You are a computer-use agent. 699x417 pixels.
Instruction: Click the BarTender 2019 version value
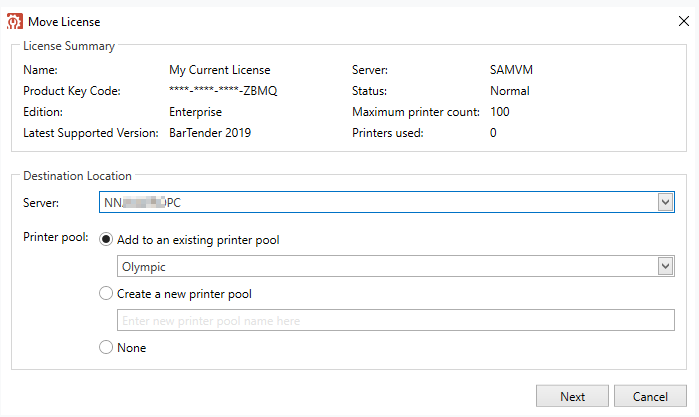(210, 133)
